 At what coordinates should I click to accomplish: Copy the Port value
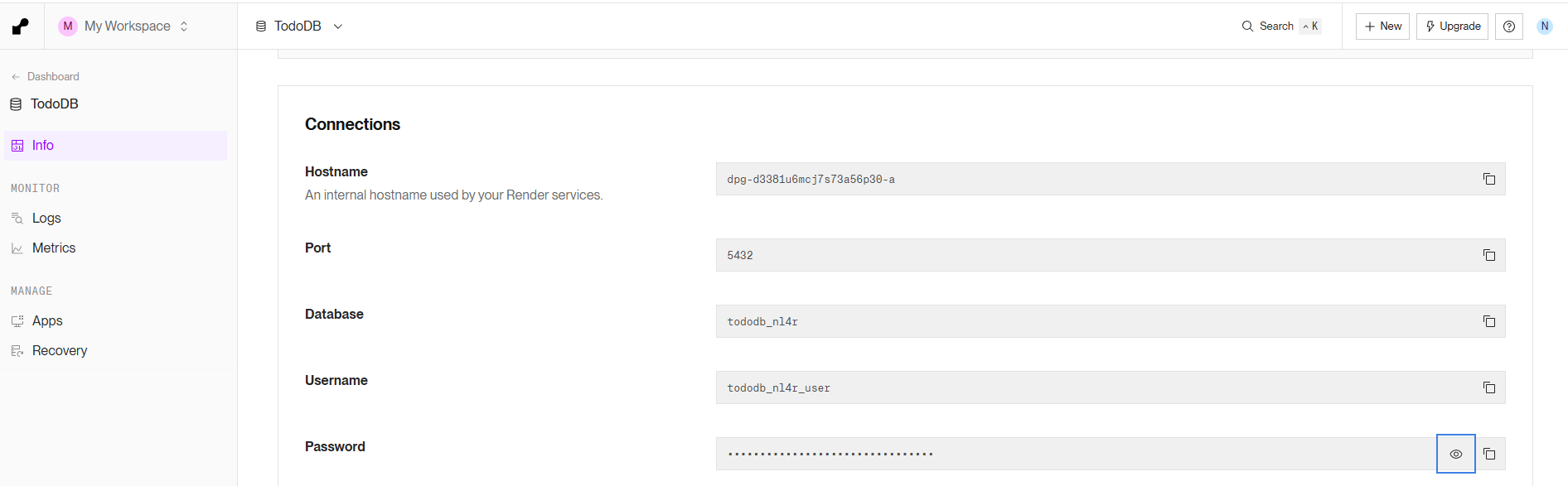click(1488, 255)
